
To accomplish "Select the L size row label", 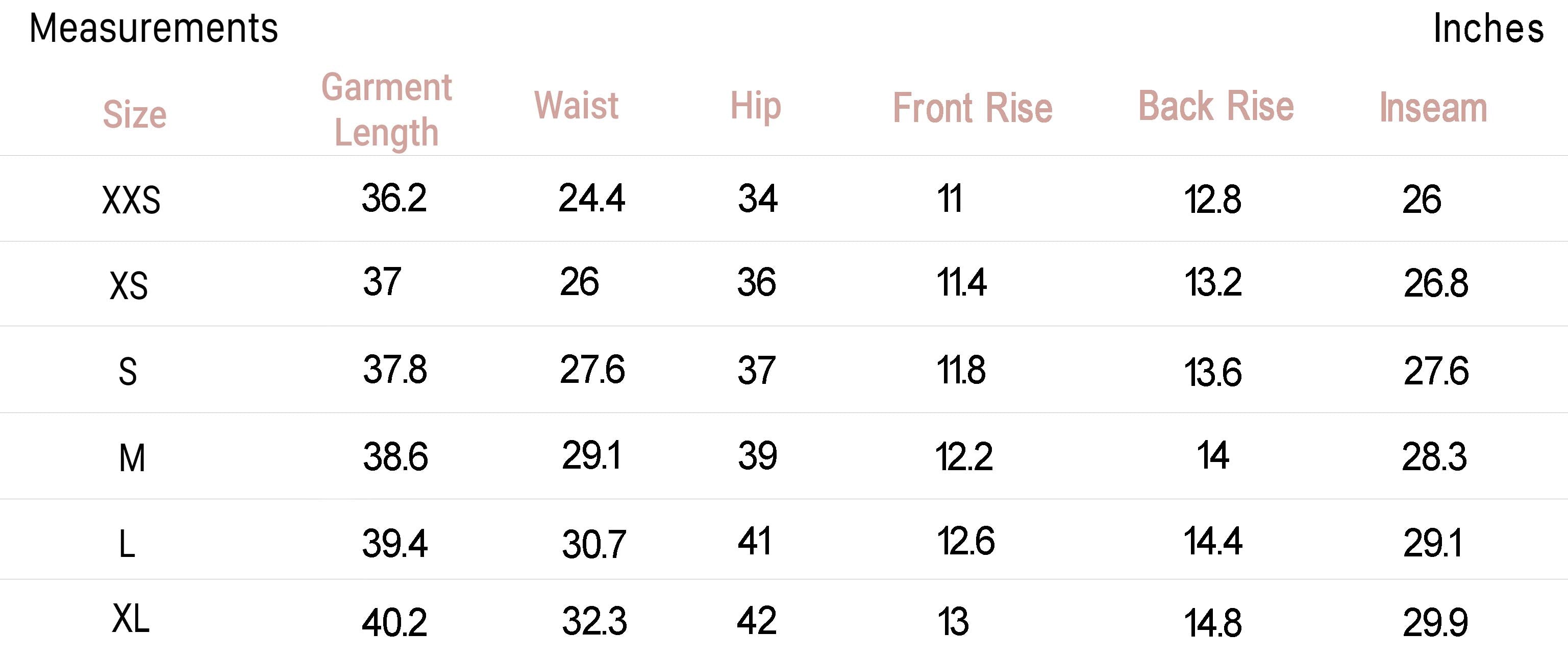I will (x=127, y=544).
